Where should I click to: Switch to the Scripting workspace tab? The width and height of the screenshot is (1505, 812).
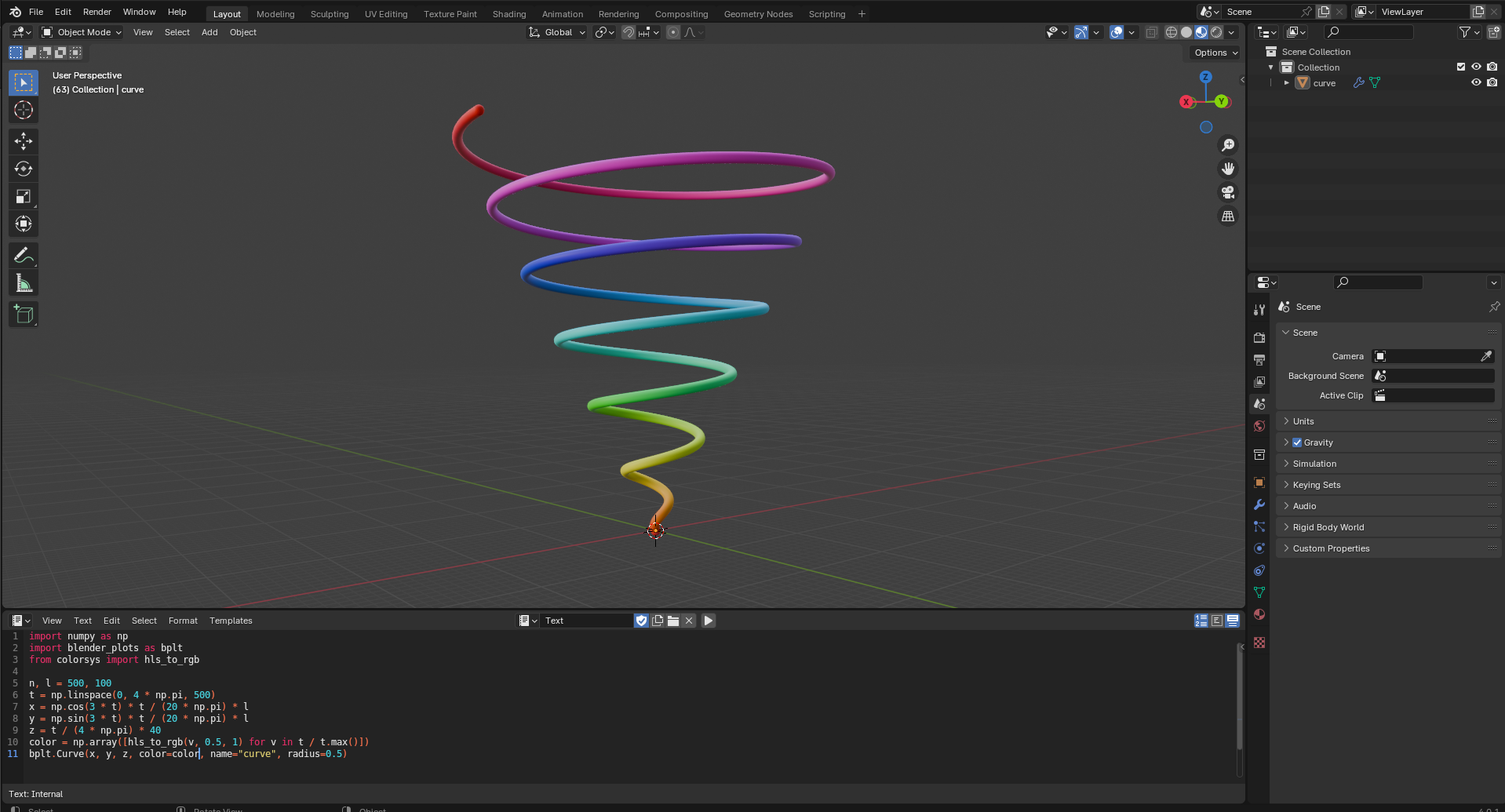click(827, 13)
